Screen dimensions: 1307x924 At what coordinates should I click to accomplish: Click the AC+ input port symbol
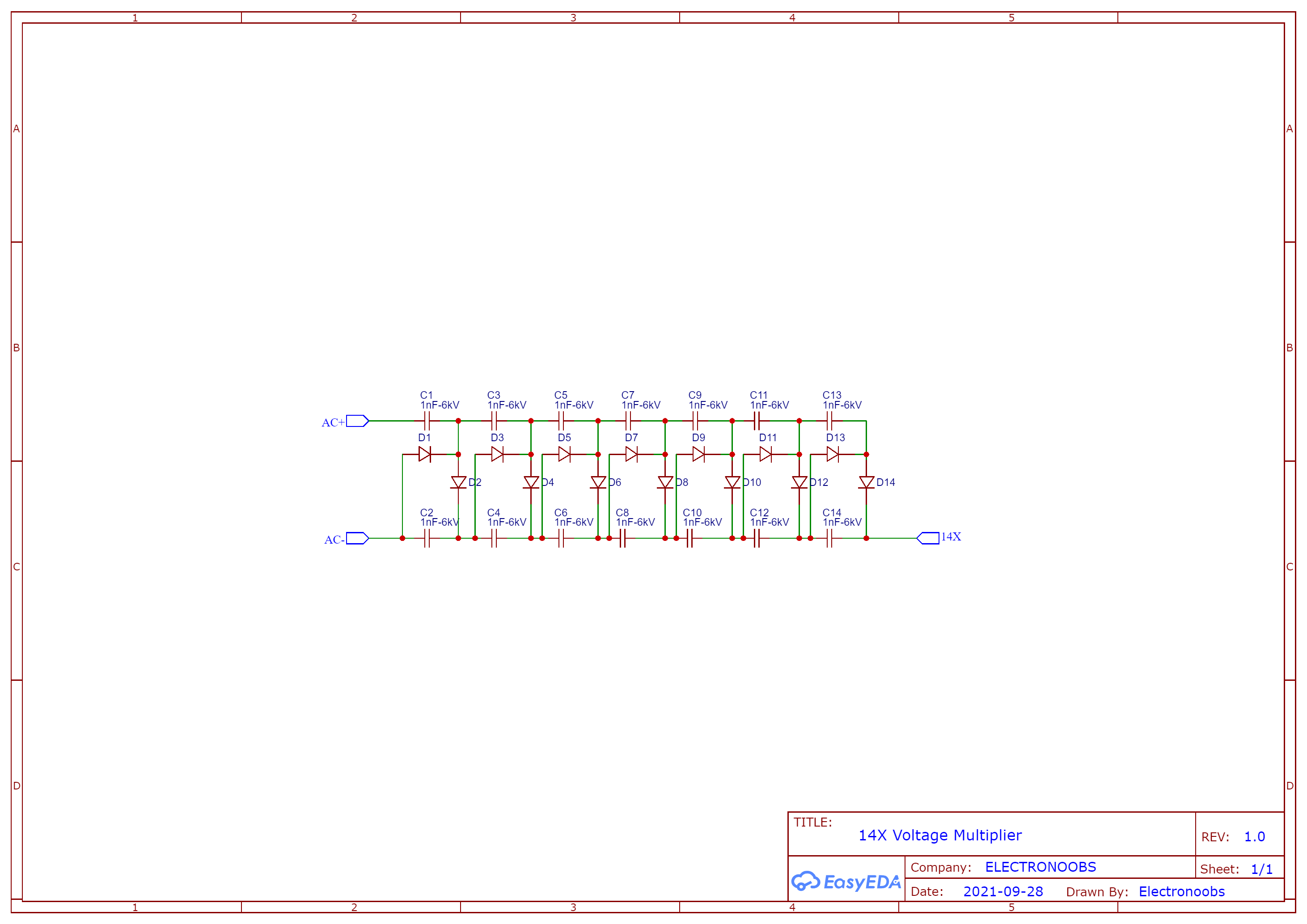coord(357,421)
